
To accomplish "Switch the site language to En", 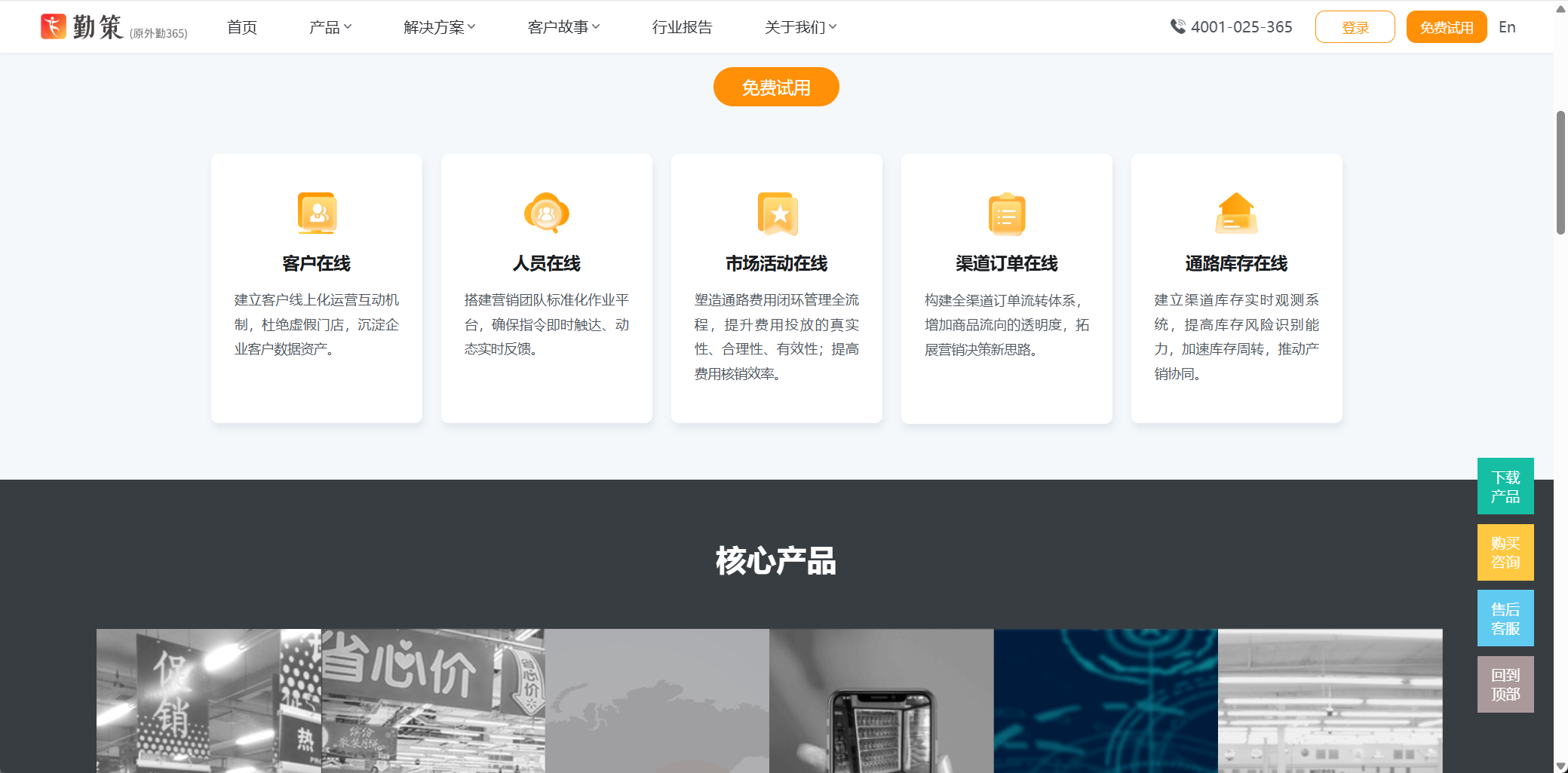I will coord(1506,26).
